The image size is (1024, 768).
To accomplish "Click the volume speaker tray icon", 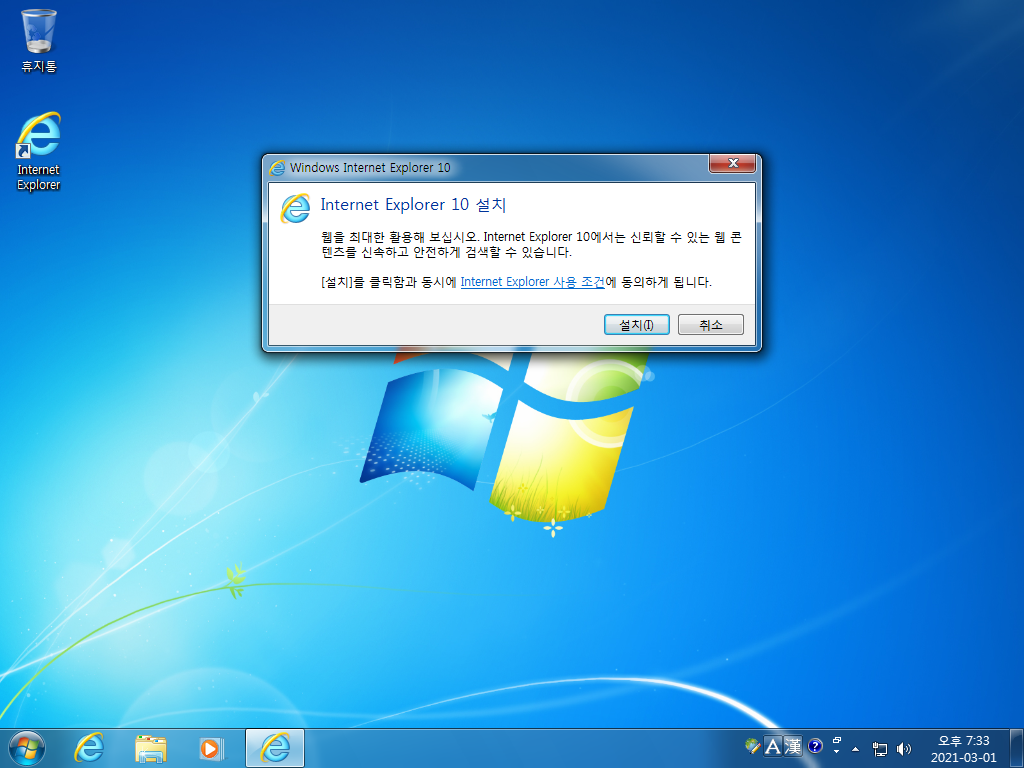I will click(904, 749).
